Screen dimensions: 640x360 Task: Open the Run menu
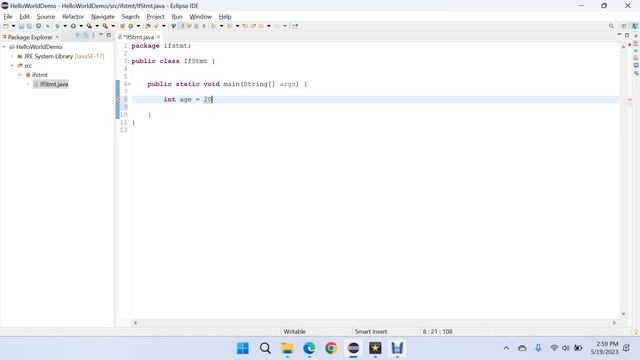click(x=177, y=17)
